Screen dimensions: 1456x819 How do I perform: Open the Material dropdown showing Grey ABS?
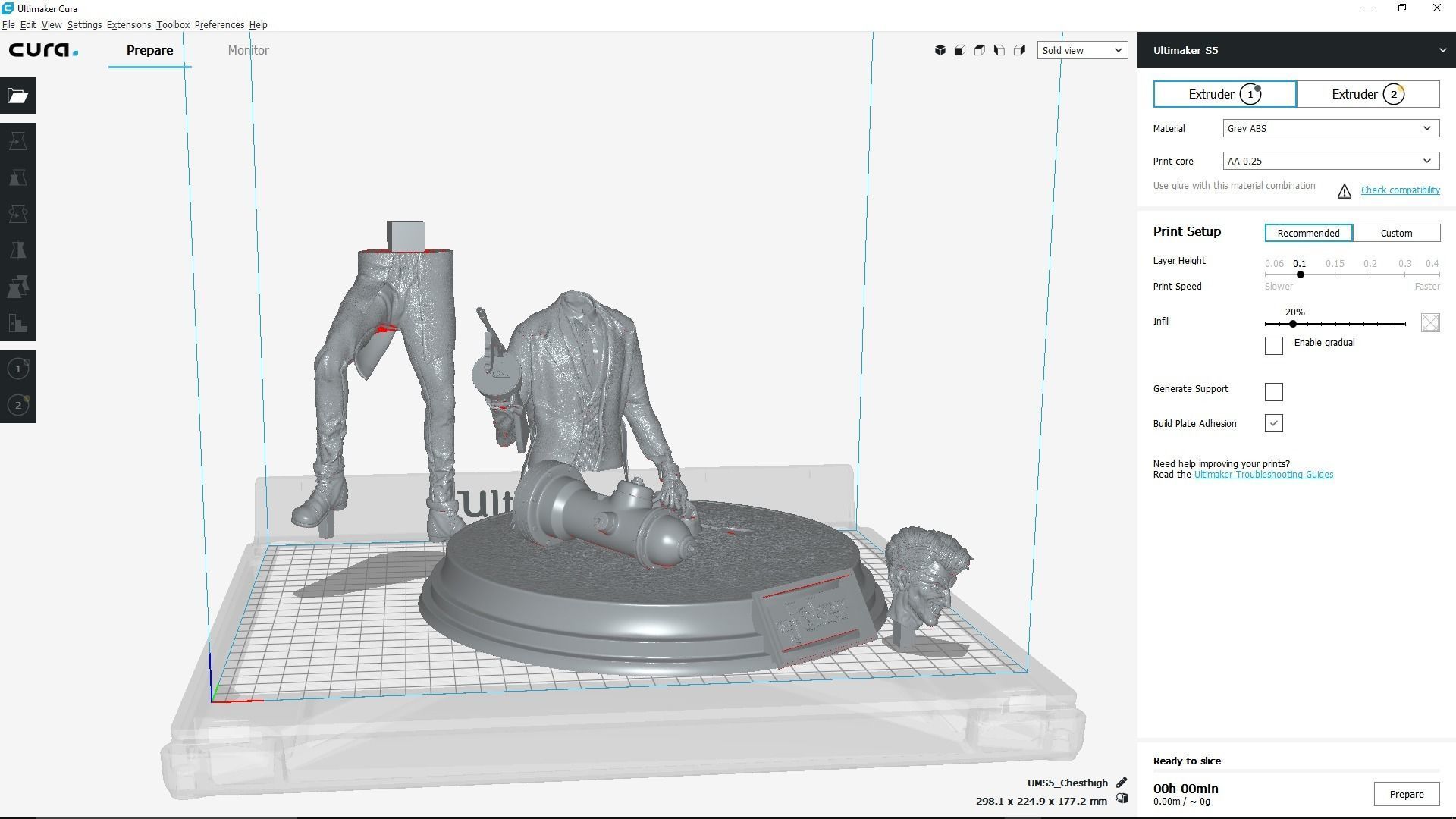coord(1331,129)
